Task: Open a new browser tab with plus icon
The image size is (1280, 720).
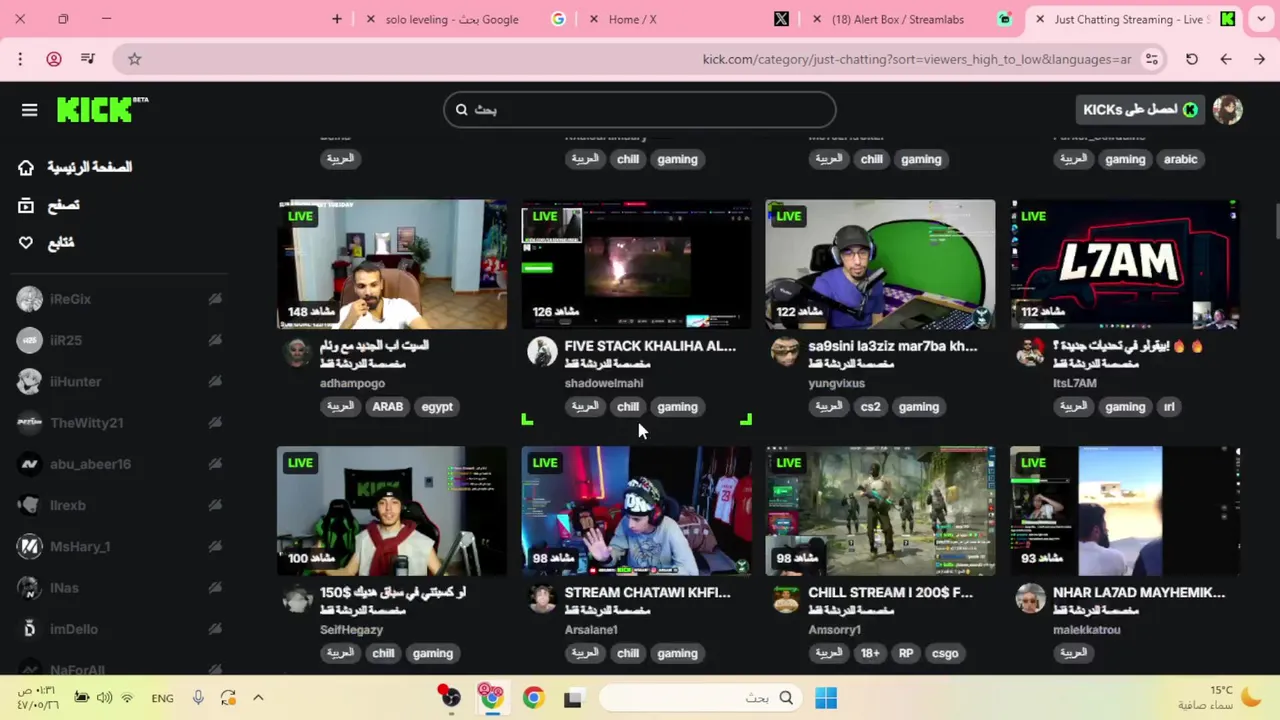Action: (337, 19)
